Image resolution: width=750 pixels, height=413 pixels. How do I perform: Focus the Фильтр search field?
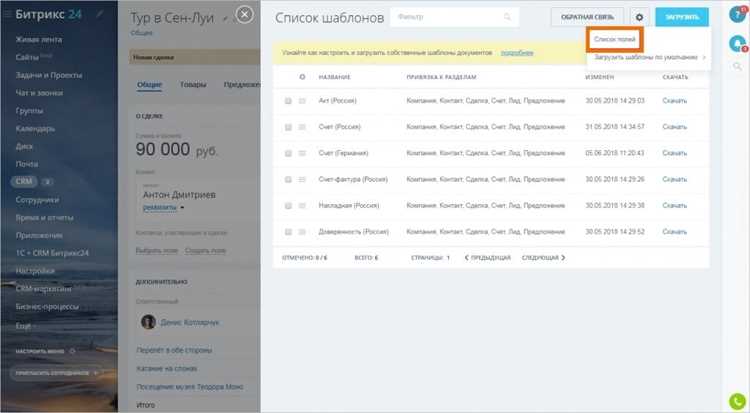click(454, 17)
